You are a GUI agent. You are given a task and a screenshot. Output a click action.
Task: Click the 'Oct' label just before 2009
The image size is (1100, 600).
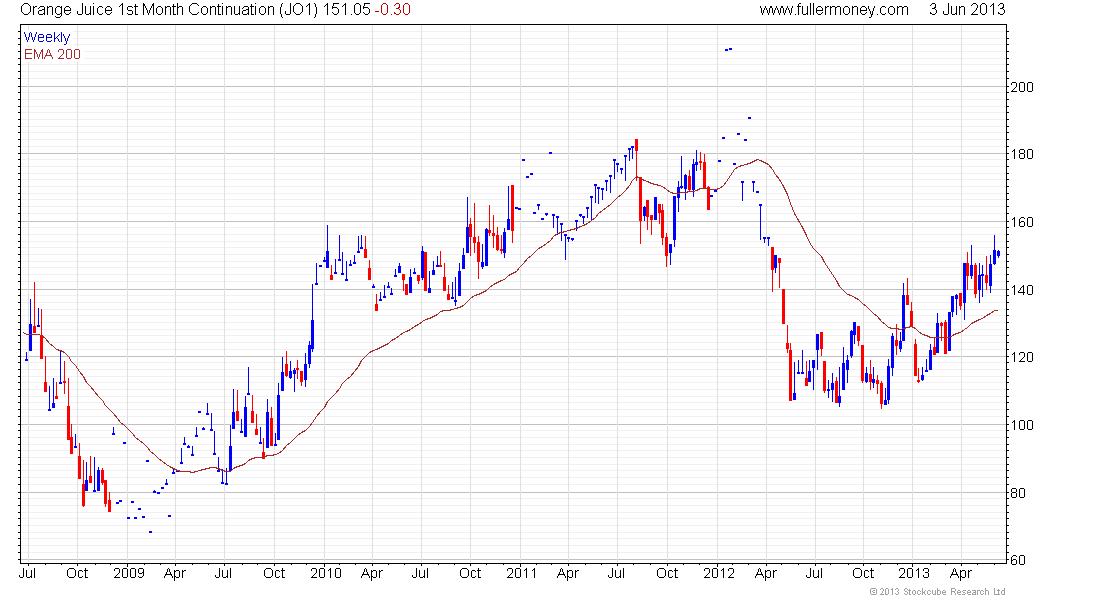tap(77, 573)
